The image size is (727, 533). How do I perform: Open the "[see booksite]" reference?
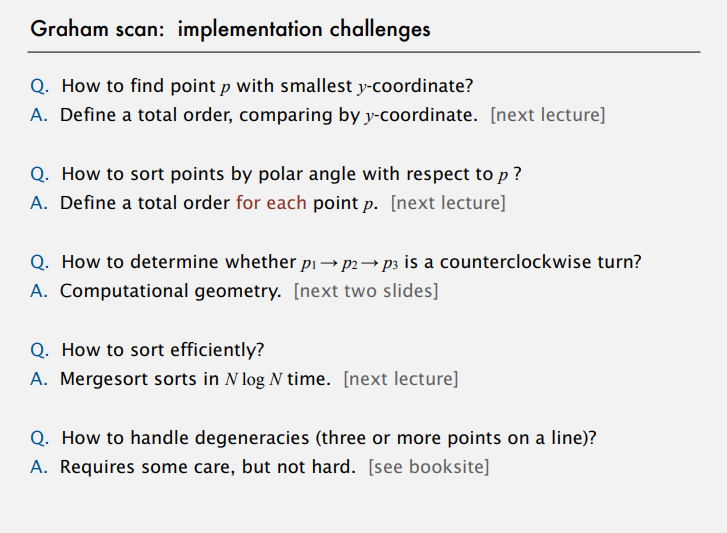(429, 467)
